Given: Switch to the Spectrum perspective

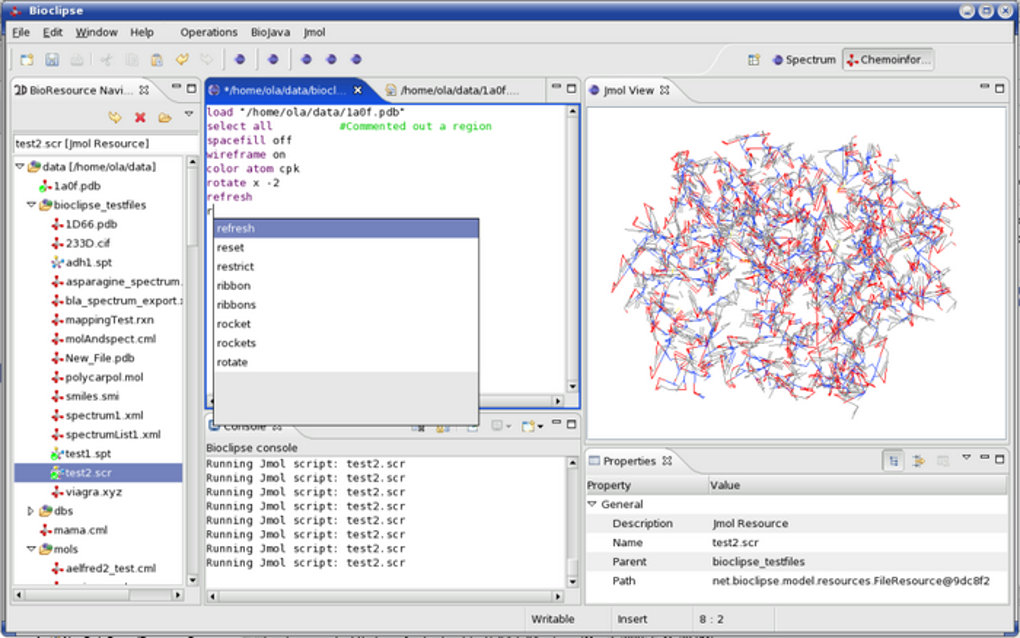Looking at the screenshot, I should 803,60.
